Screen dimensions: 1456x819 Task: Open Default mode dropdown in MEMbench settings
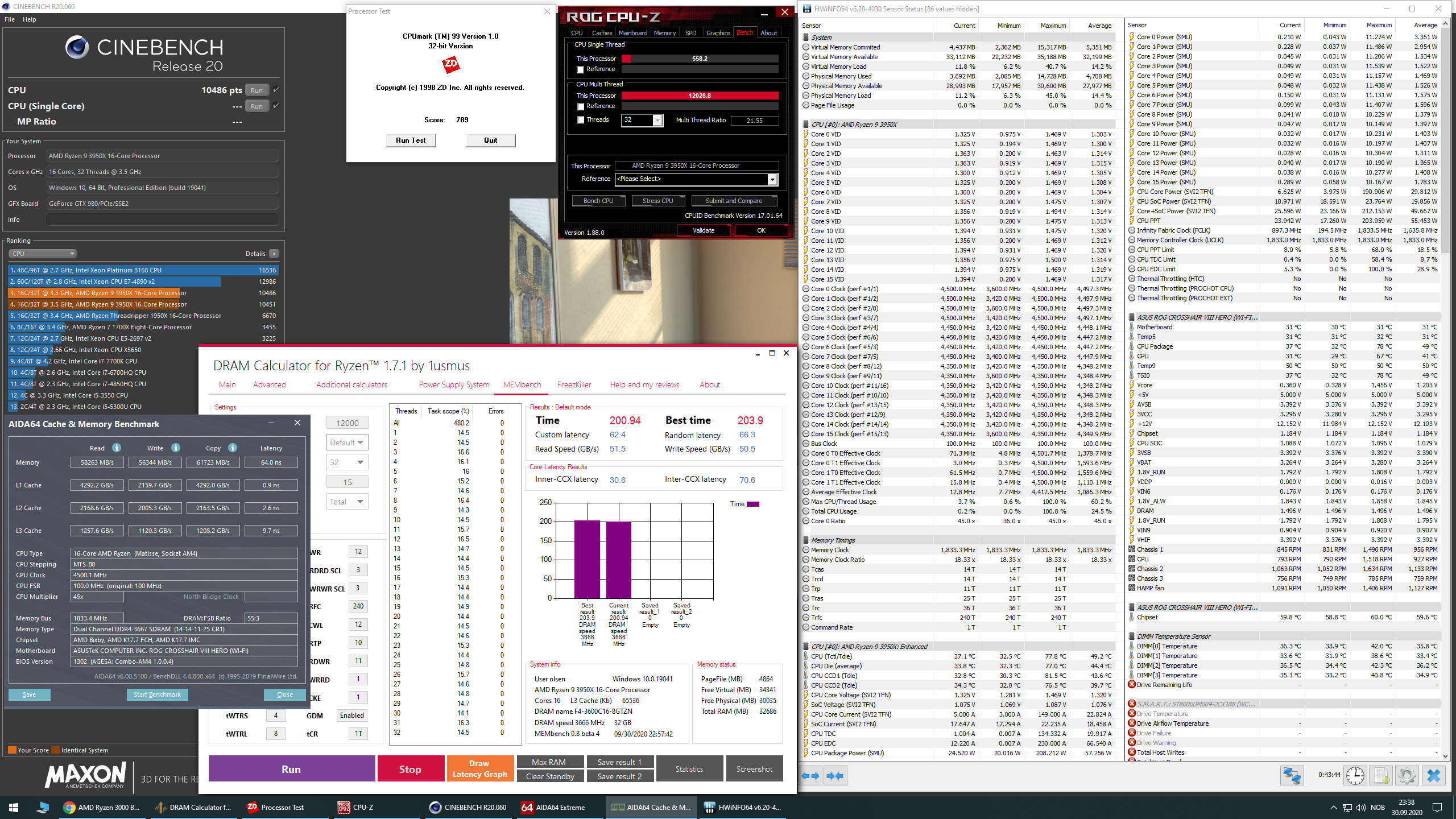[347, 442]
